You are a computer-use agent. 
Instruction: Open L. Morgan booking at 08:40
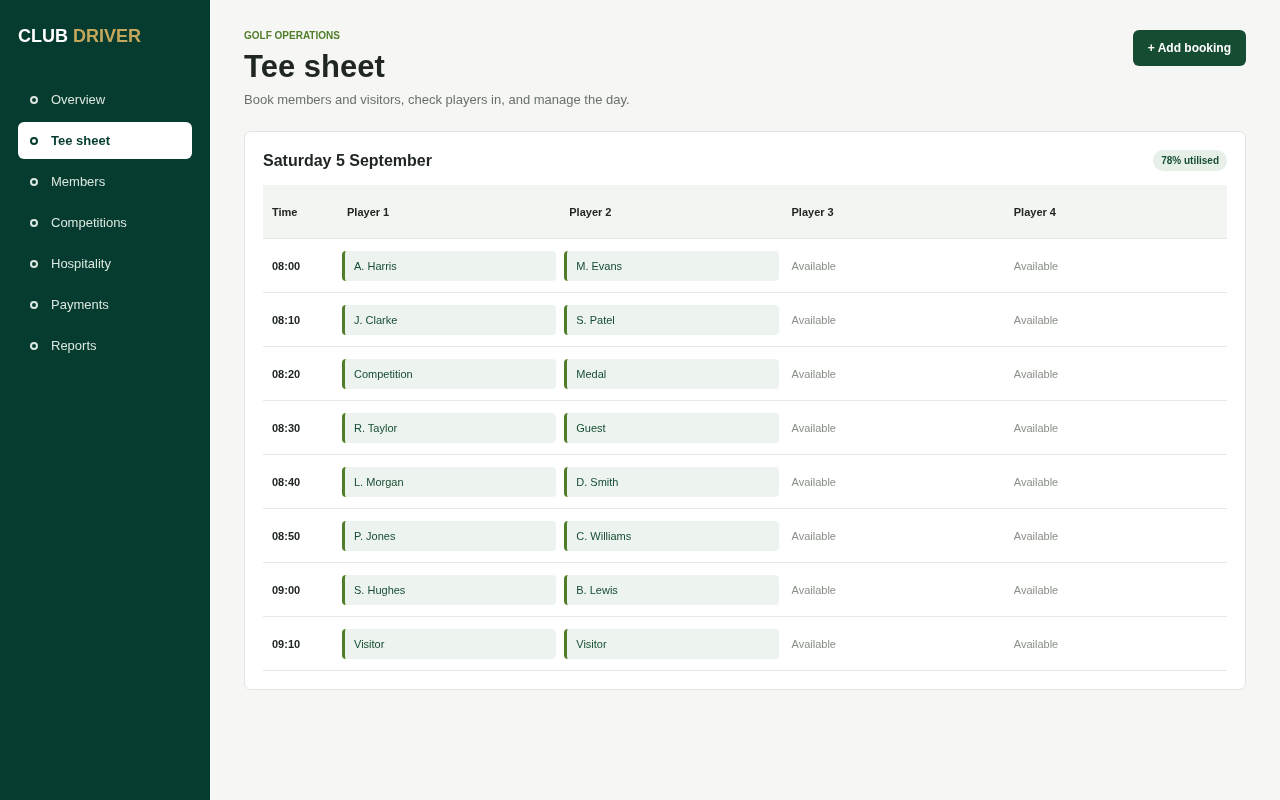[x=449, y=482]
